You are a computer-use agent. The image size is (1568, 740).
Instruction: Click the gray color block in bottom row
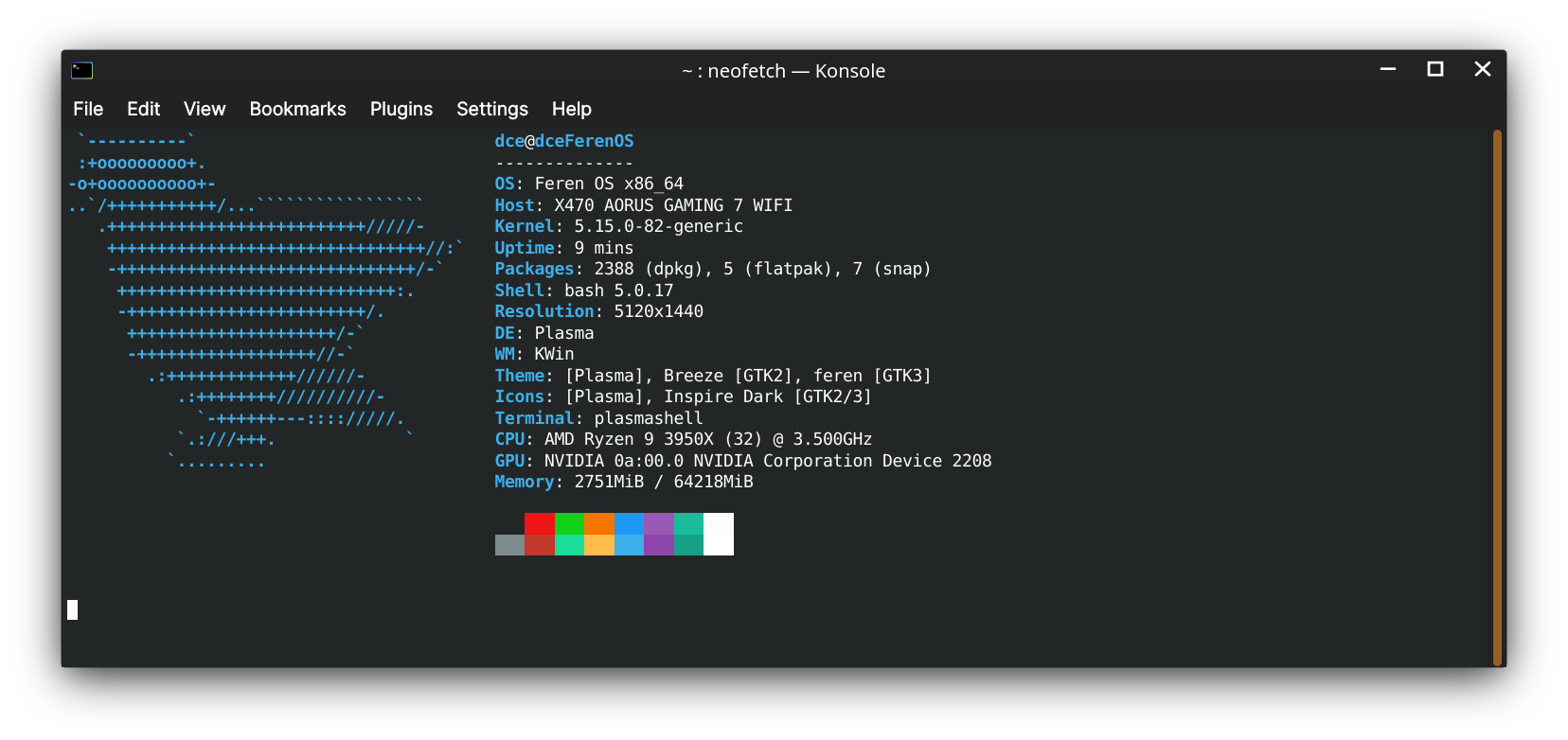[509, 545]
